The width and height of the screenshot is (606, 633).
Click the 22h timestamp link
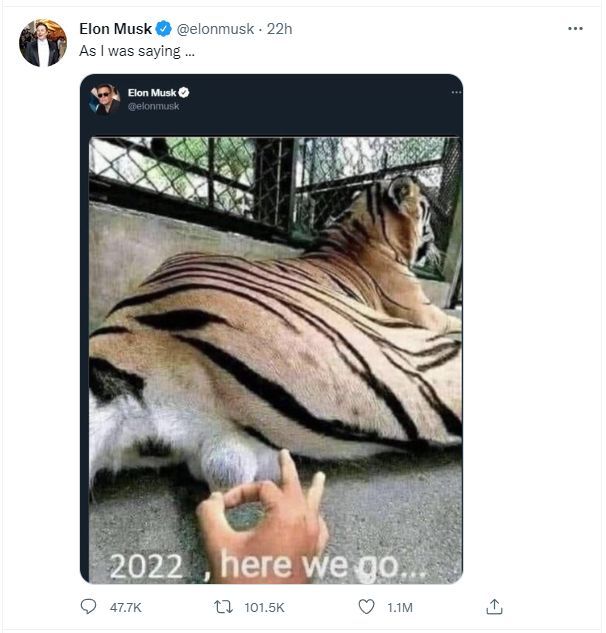click(279, 29)
